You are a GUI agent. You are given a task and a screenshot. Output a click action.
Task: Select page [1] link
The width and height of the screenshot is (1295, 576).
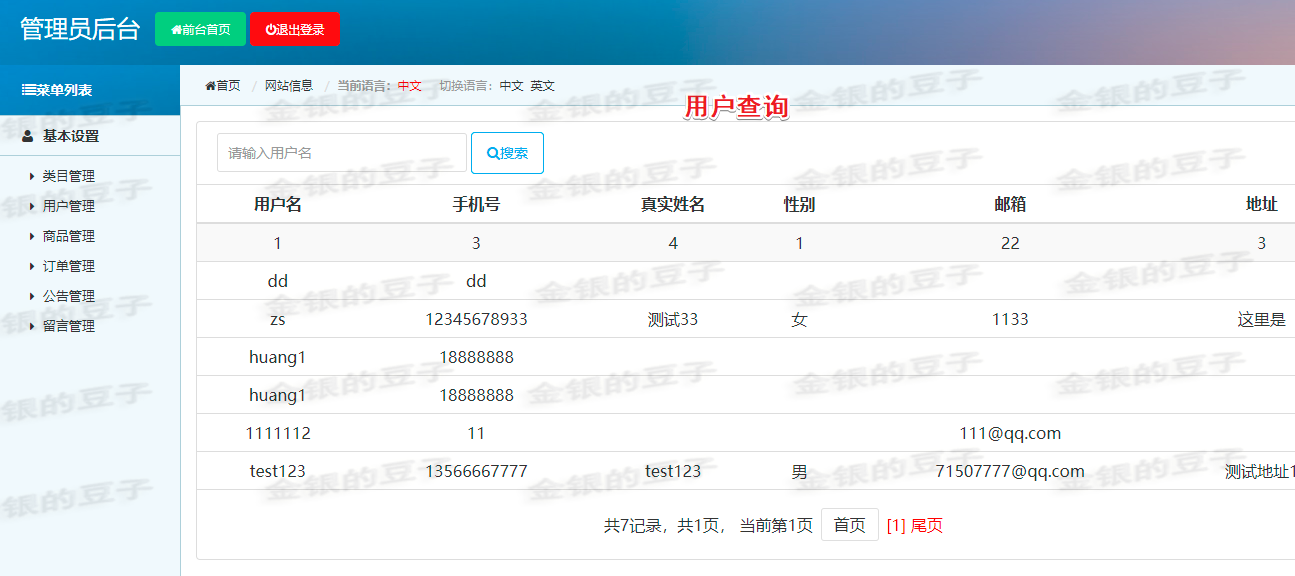(x=896, y=525)
